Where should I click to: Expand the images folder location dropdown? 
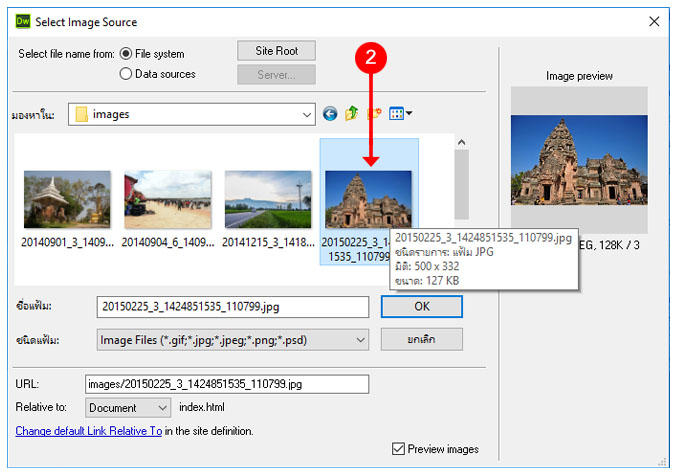306,114
